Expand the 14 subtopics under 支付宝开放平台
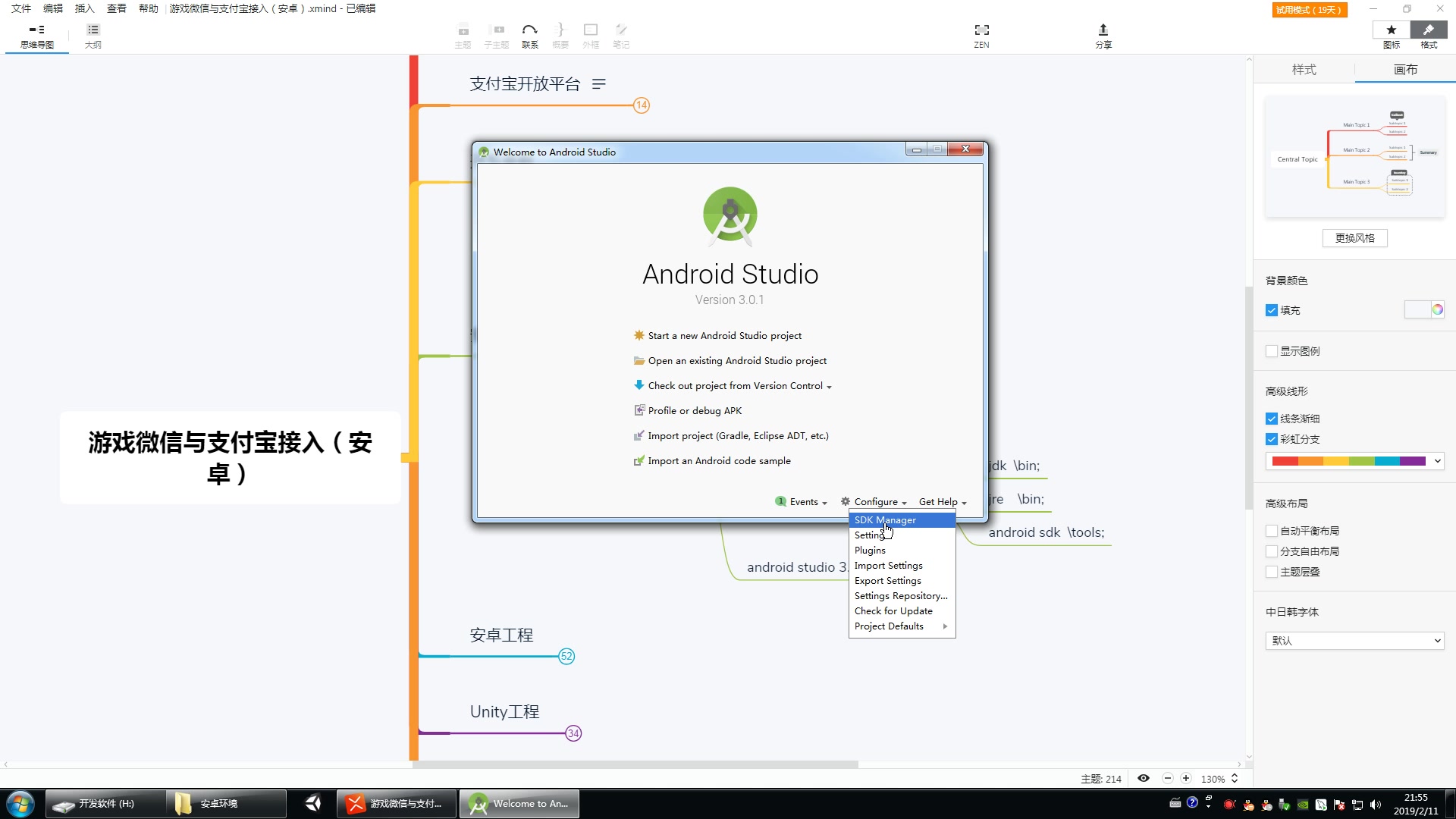This screenshot has height=819, width=1456. (642, 105)
